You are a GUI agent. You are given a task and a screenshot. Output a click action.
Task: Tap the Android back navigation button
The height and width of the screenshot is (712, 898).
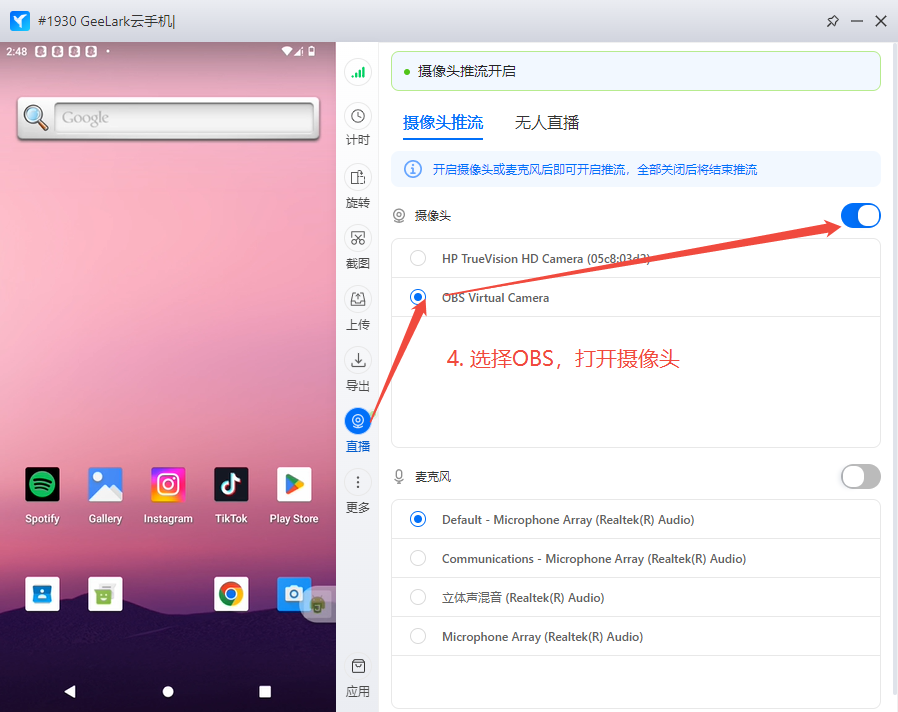(70, 691)
